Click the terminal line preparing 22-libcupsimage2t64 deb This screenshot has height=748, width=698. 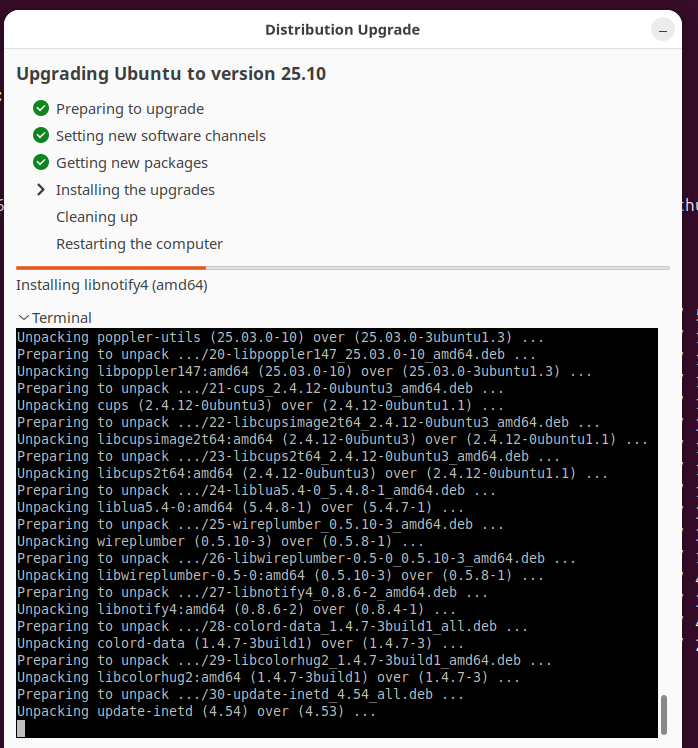[308, 422]
